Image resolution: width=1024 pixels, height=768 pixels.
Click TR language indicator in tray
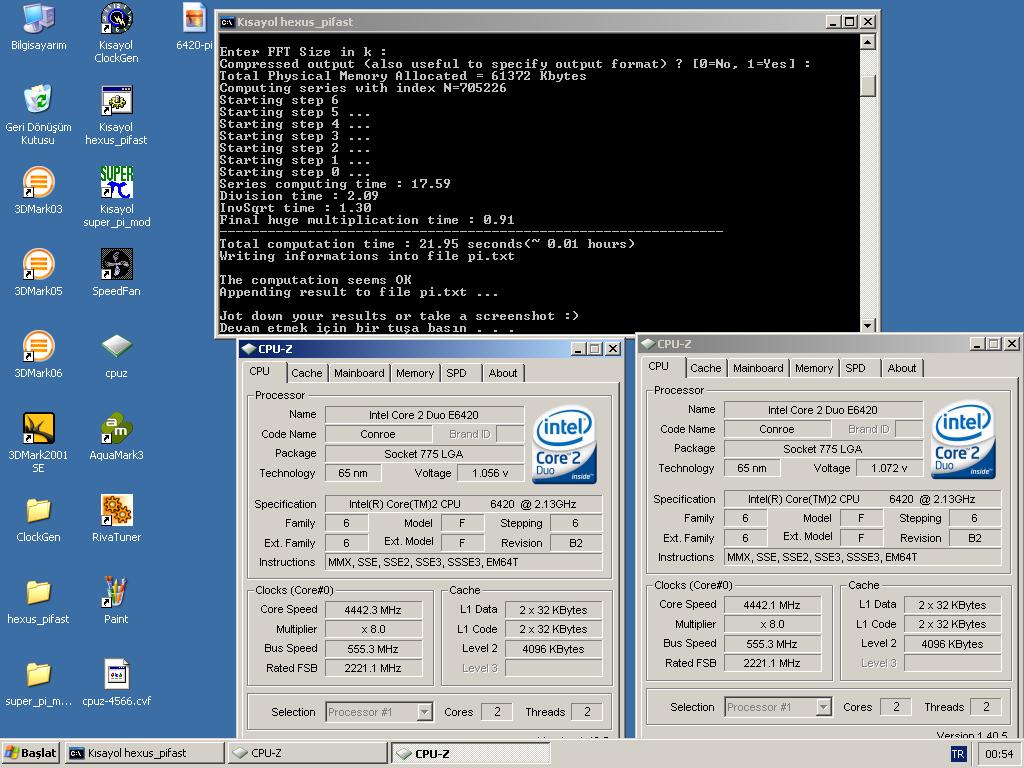point(958,754)
